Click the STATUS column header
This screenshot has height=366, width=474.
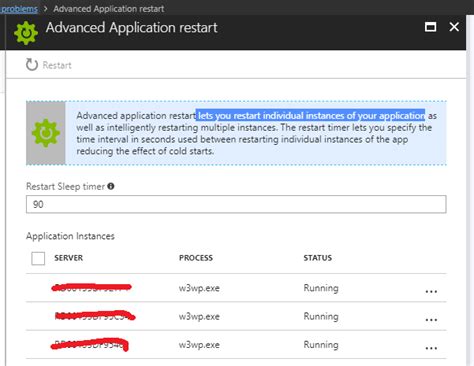318,258
